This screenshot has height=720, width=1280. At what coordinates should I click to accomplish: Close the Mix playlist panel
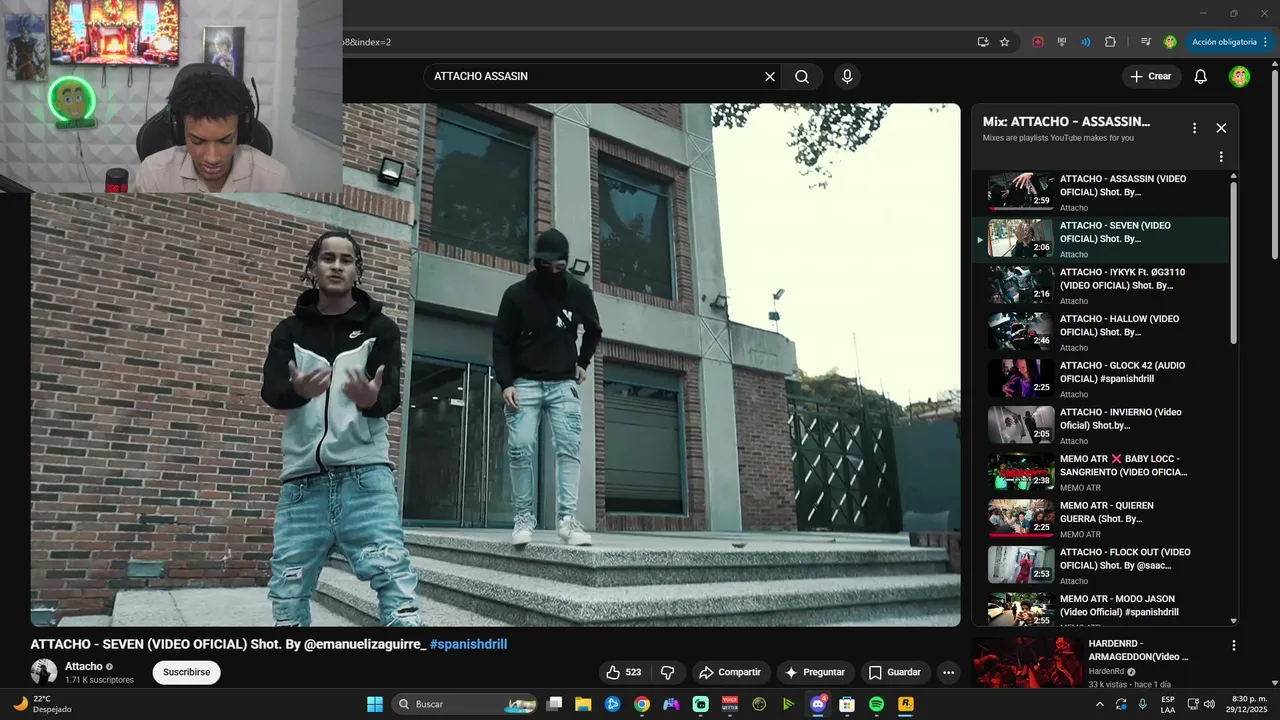(1221, 128)
